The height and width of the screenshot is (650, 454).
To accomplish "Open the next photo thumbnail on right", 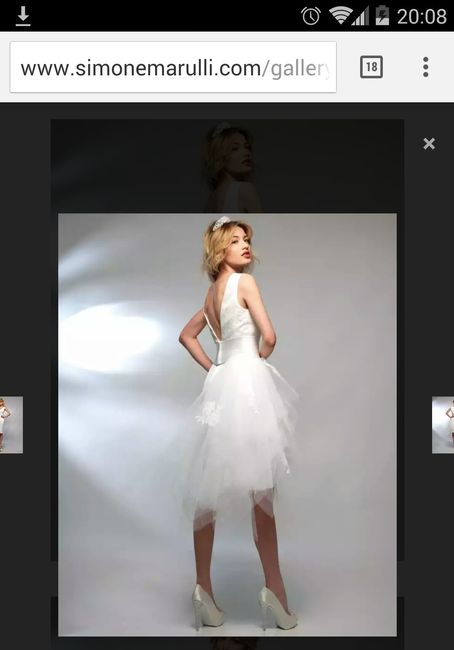I will (443, 425).
